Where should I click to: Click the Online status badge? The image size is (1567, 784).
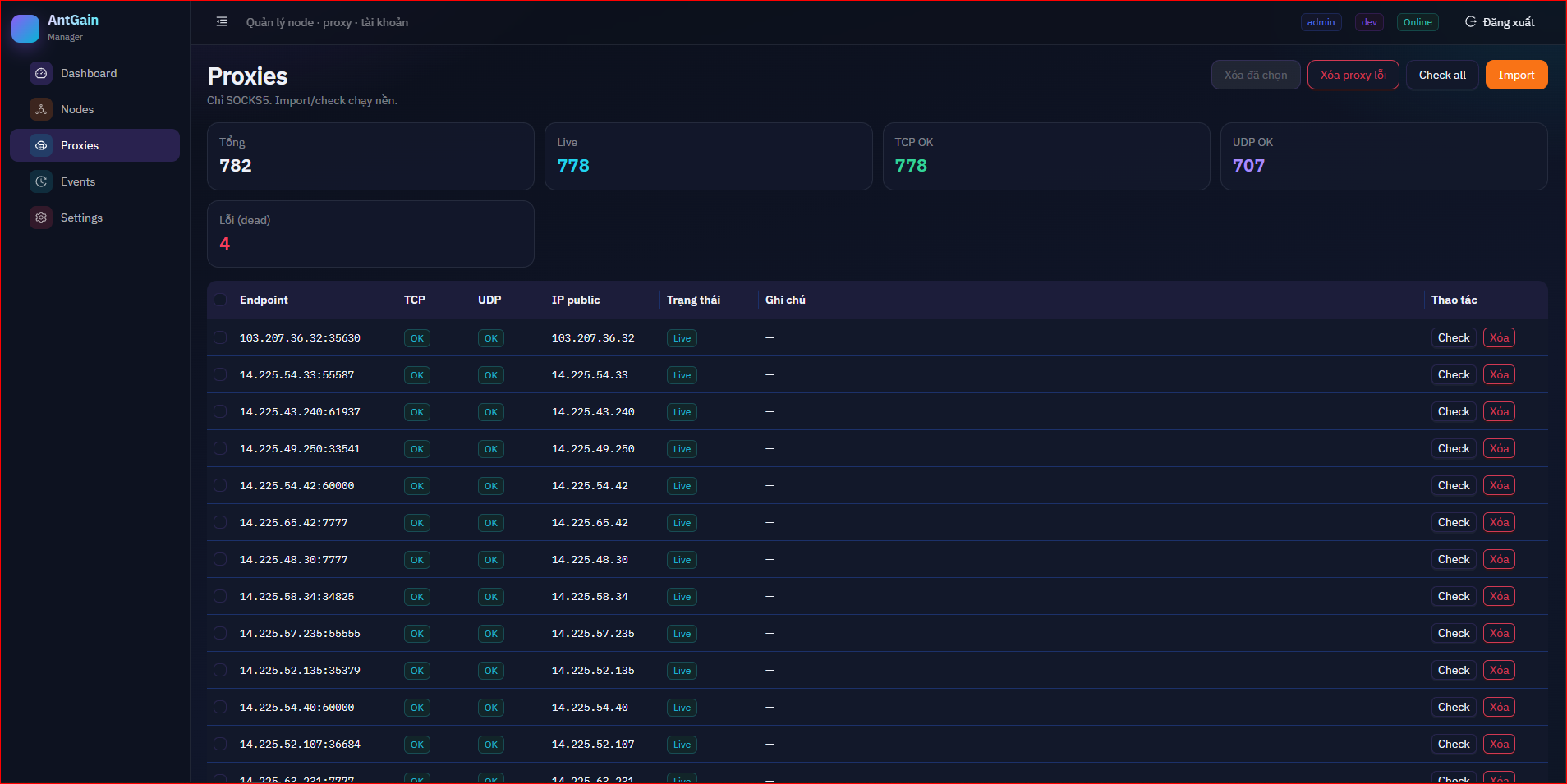pyautogui.click(x=1418, y=22)
